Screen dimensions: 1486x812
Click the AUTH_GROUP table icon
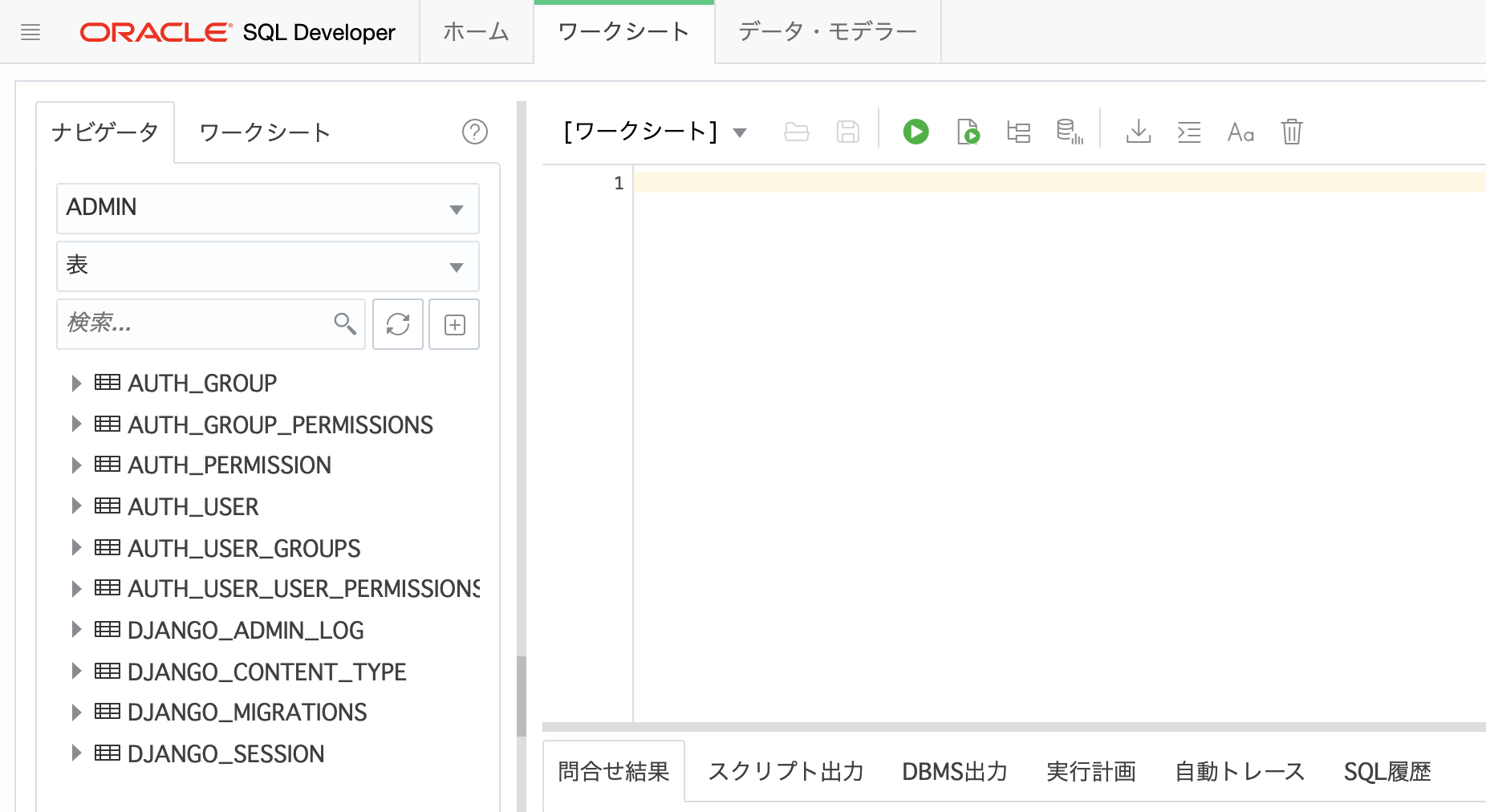pyautogui.click(x=108, y=383)
